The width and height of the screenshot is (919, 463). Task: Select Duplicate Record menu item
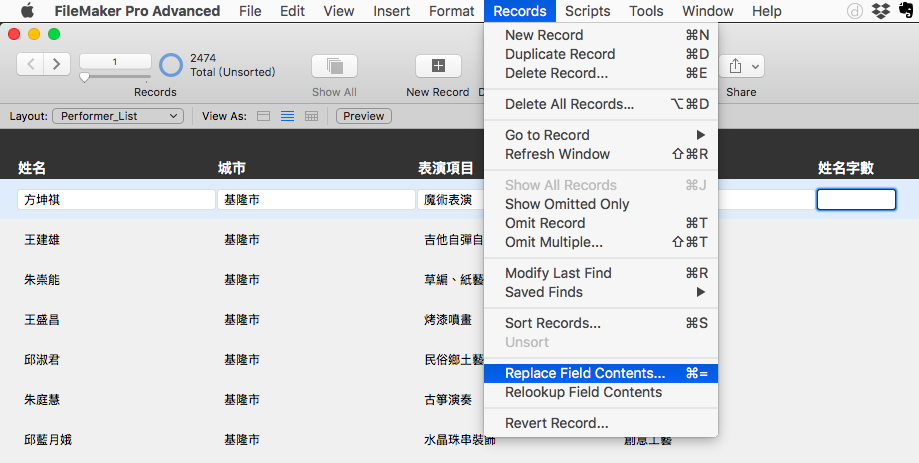[x=601, y=54]
